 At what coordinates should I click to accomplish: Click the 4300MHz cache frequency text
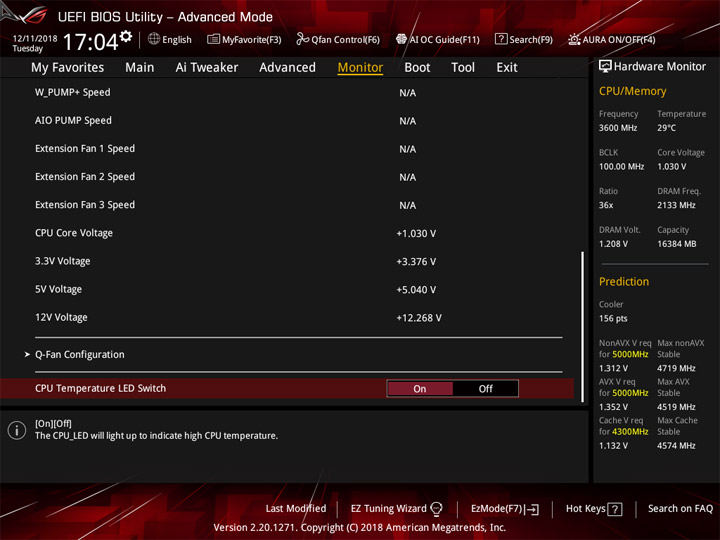tap(630, 432)
